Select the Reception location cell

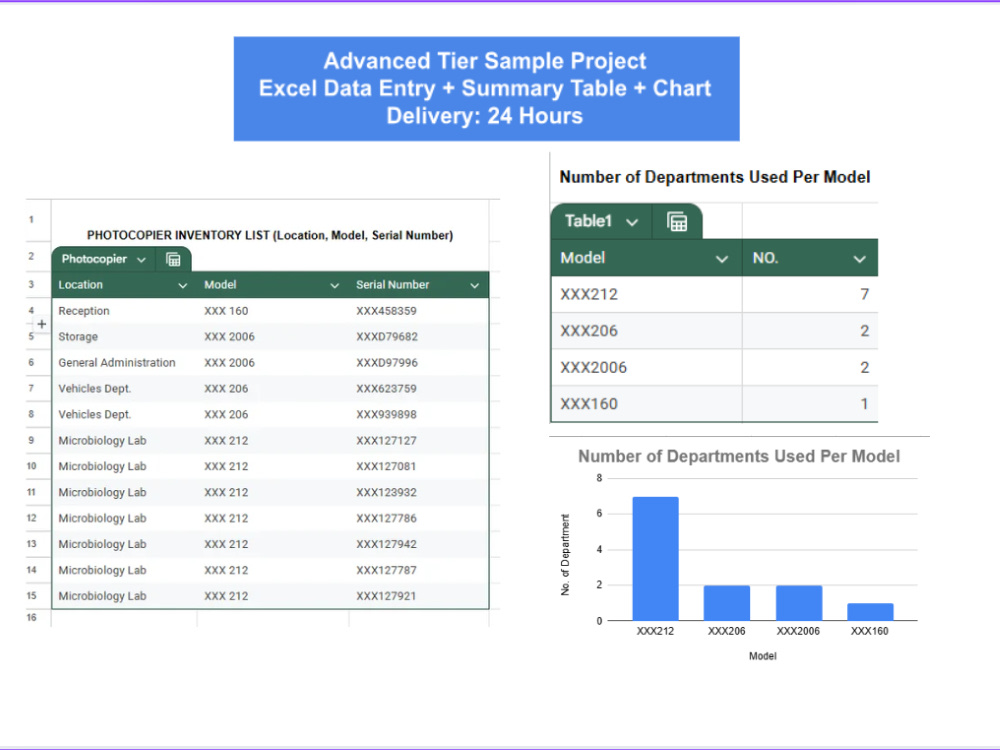pos(124,311)
